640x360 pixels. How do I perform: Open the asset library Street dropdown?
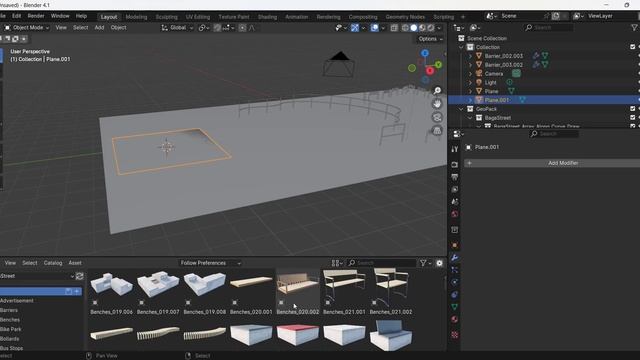point(37,276)
